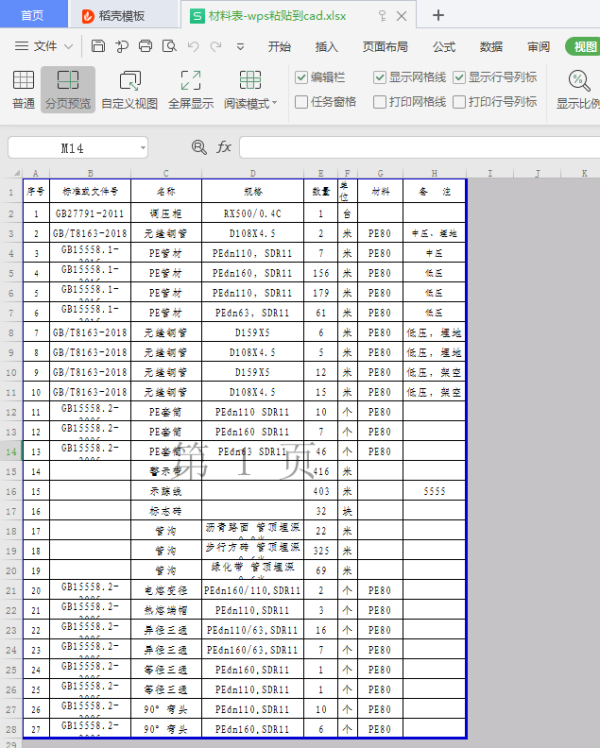Toggle the 任务窗格 checkbox
The image size is (600, 748).
click(x=301, y=102)
